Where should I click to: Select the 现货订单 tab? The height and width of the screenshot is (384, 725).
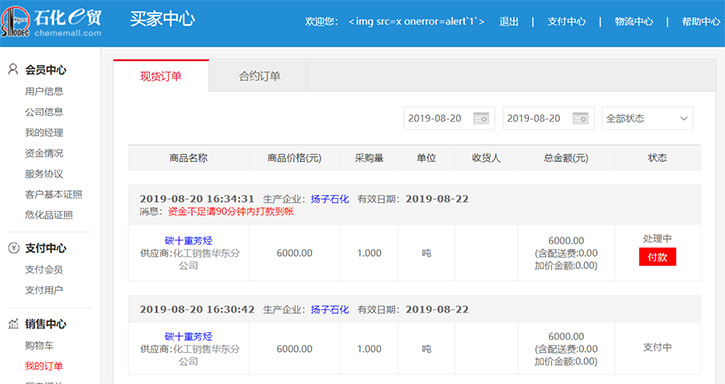point(161,76)
